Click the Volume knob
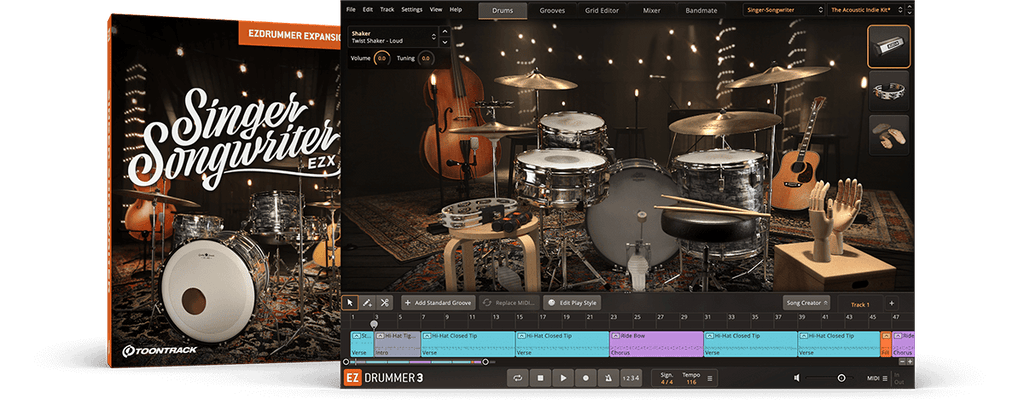This screenshot has height=416, width=1024. (381, 59)
